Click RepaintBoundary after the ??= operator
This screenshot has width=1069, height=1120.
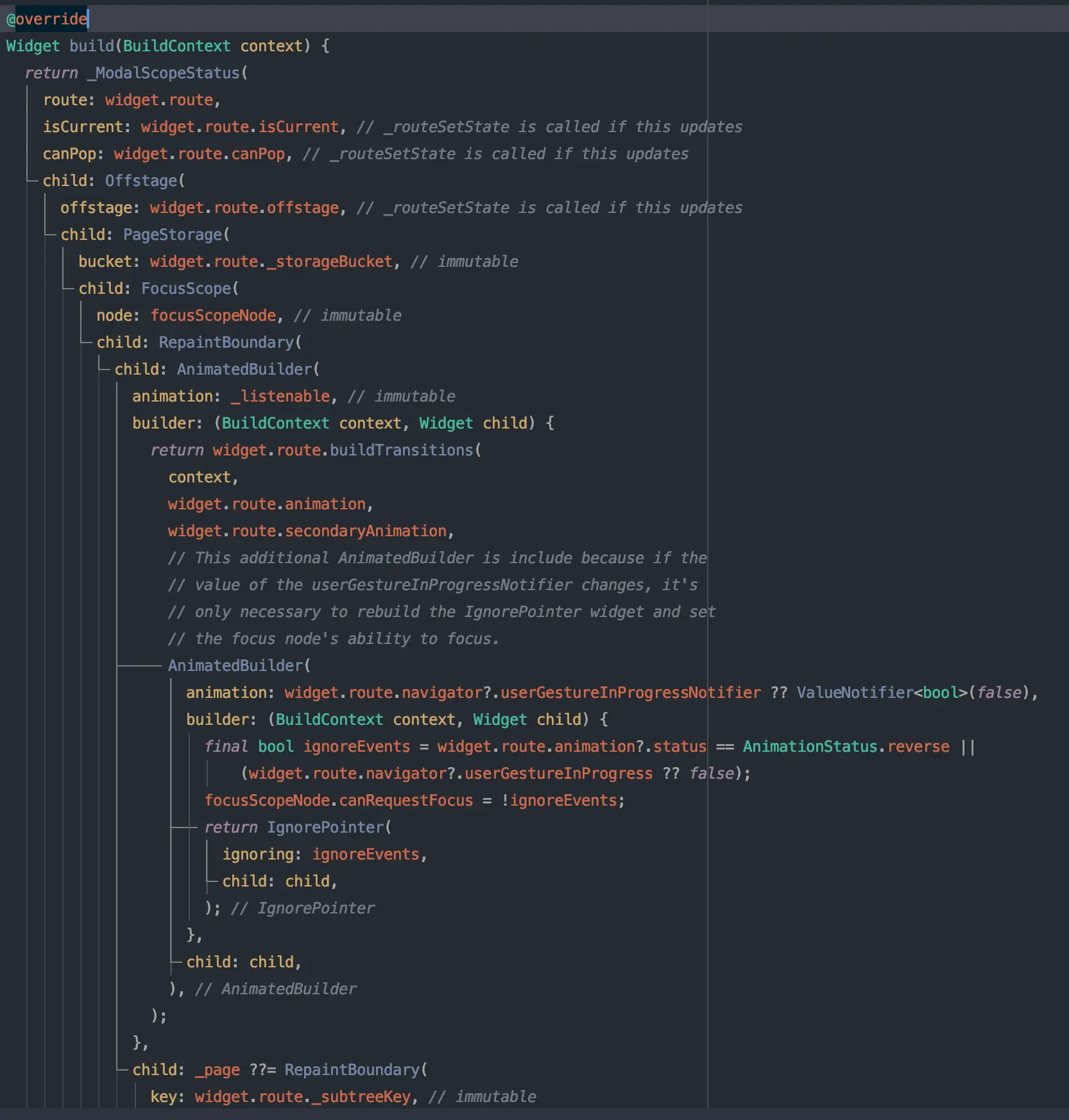pyautogui.click(x=352, y=1070)
